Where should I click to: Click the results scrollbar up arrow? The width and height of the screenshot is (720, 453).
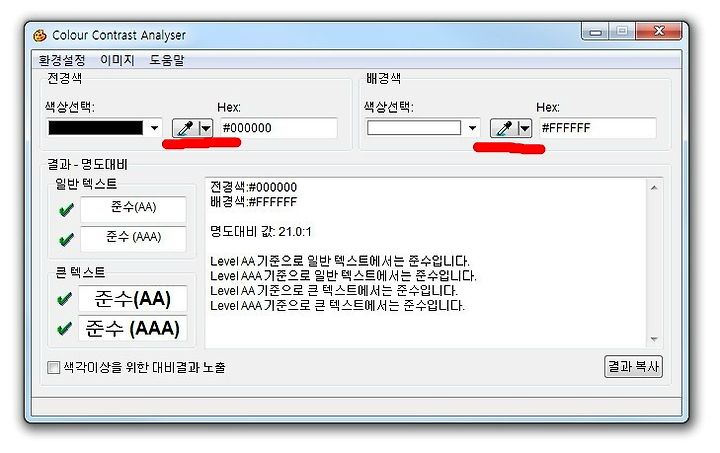coord(654,187)
